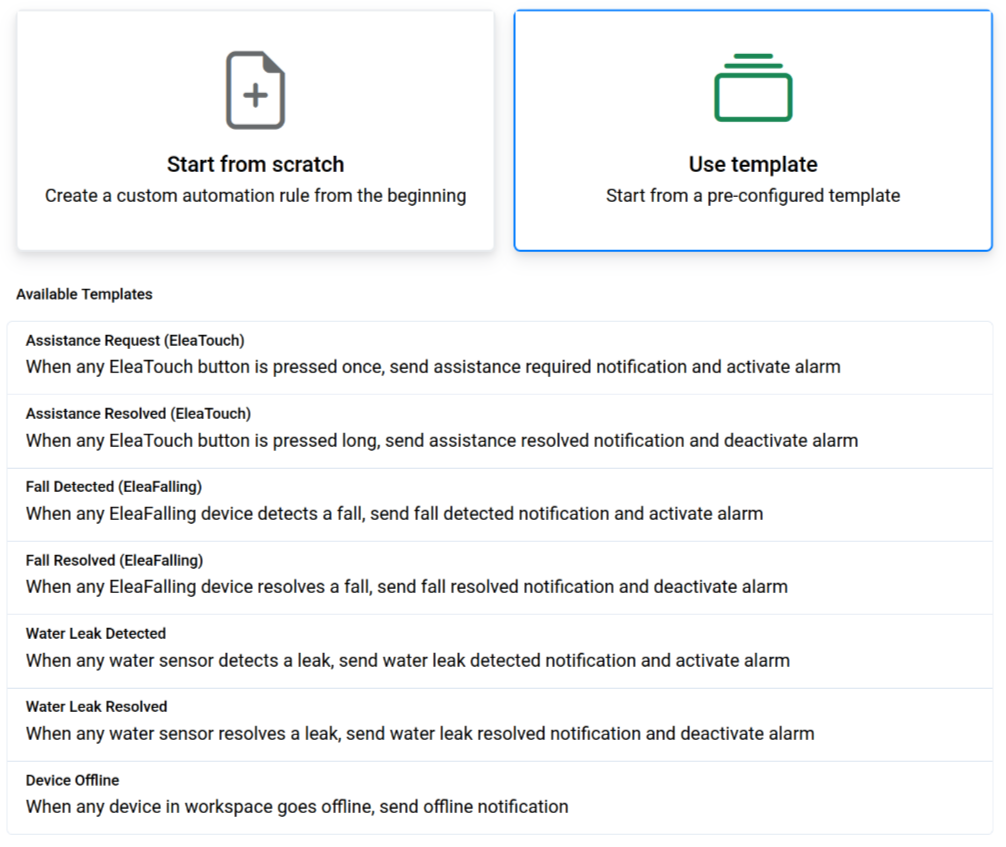This screenshot has height=847, width=1006.
Task: Pick the Fall Resolved (EleaFalling) template
Action: (x=114, y=560)
